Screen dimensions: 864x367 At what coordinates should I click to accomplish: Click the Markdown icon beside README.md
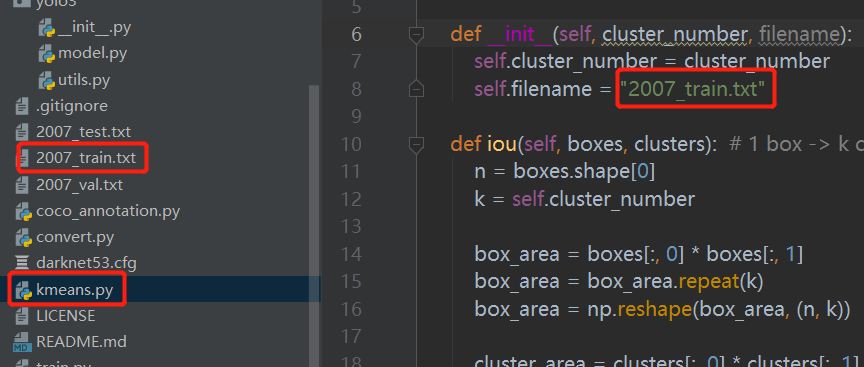[22, 342]
